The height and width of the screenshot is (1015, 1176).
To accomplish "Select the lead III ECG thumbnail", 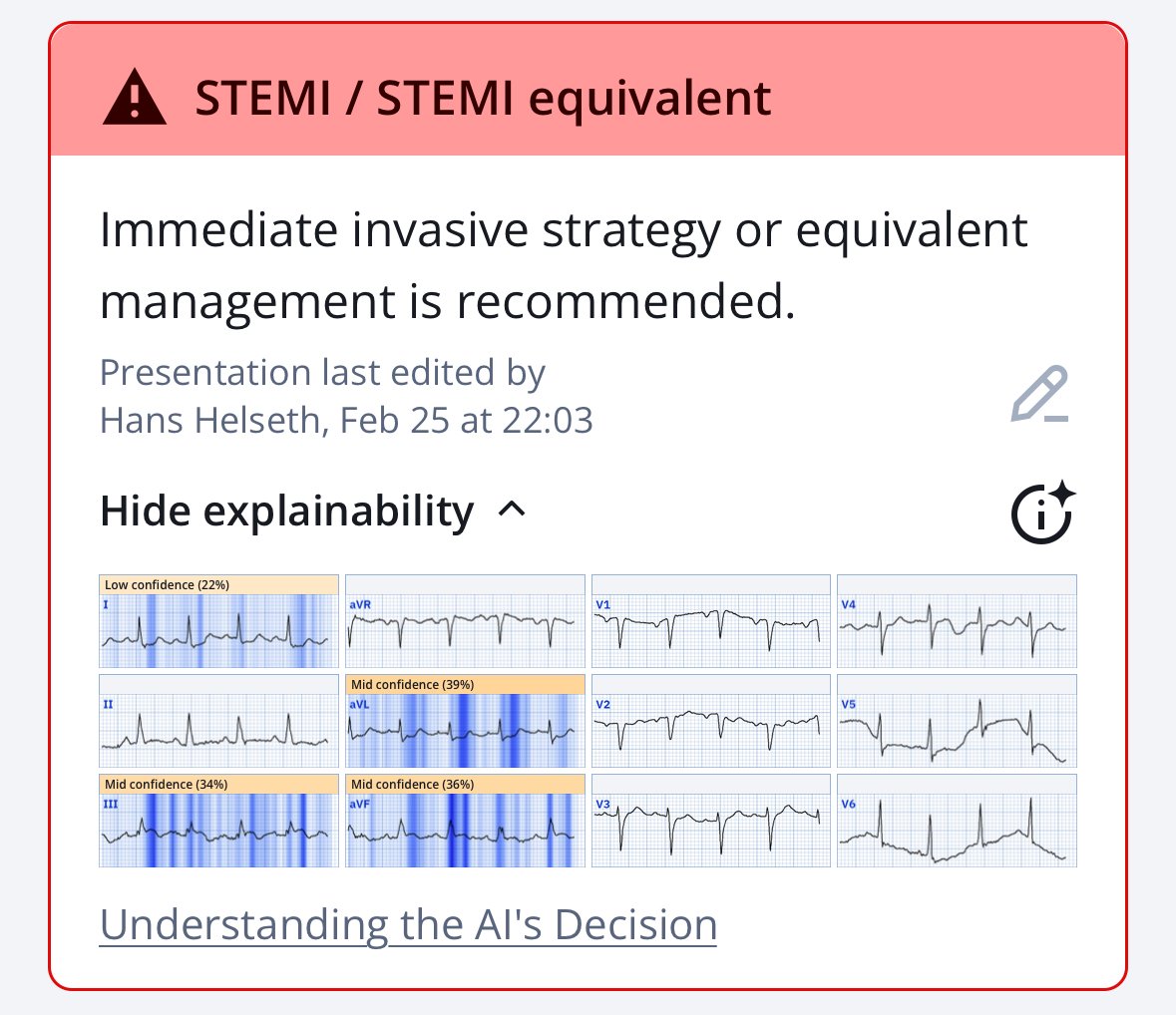I will click(x=219, y=821).
